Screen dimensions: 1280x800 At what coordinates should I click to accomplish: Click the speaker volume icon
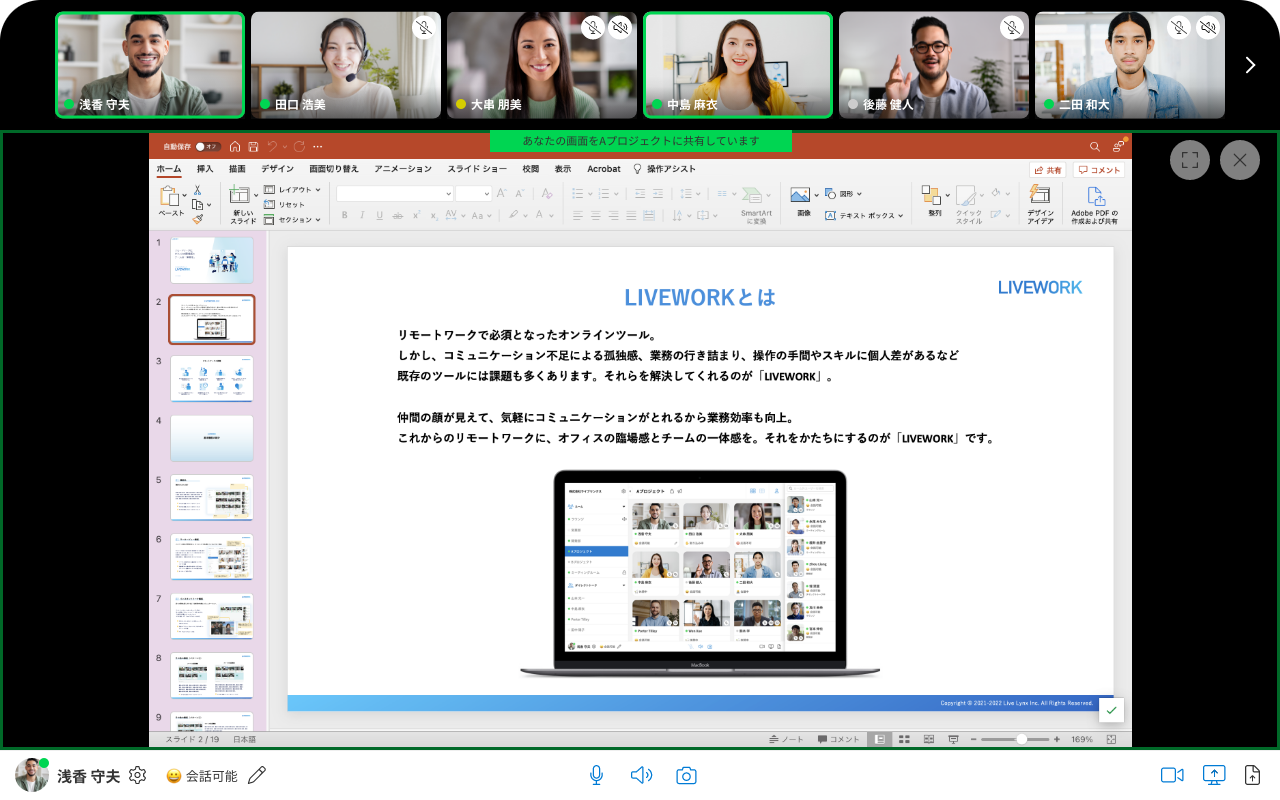(641, 775)
